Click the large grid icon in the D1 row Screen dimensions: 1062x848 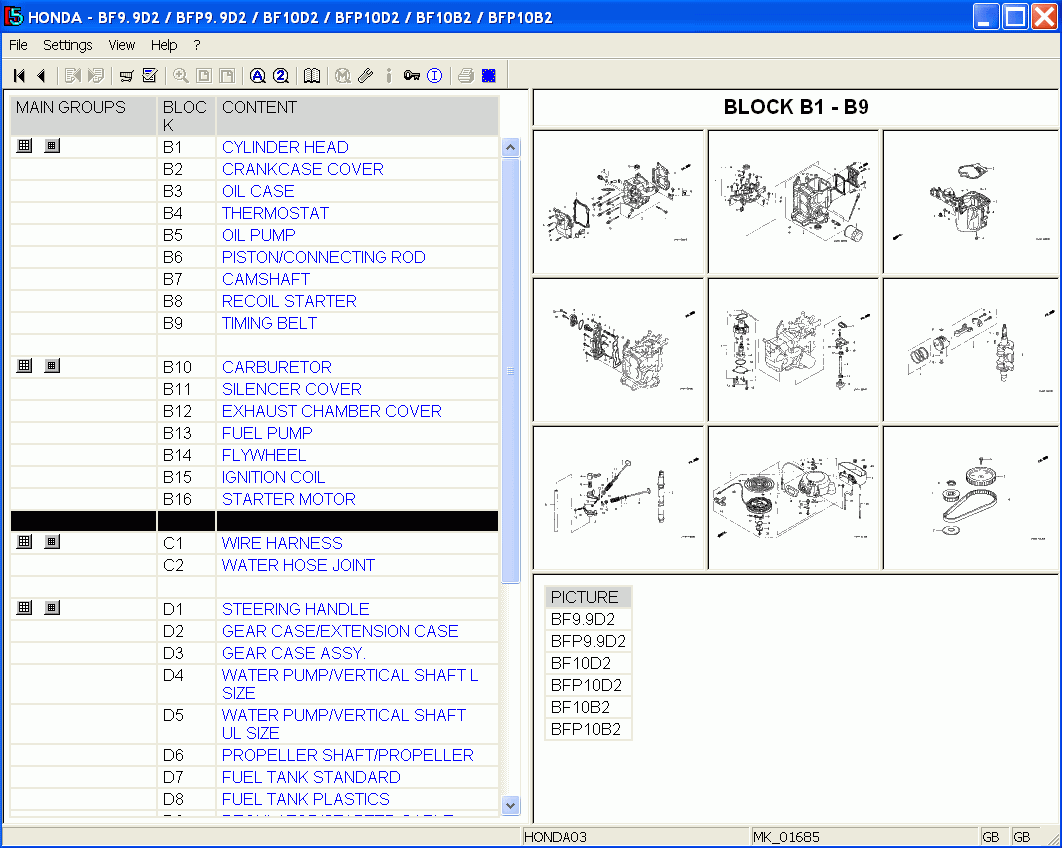tap(24, 608)
